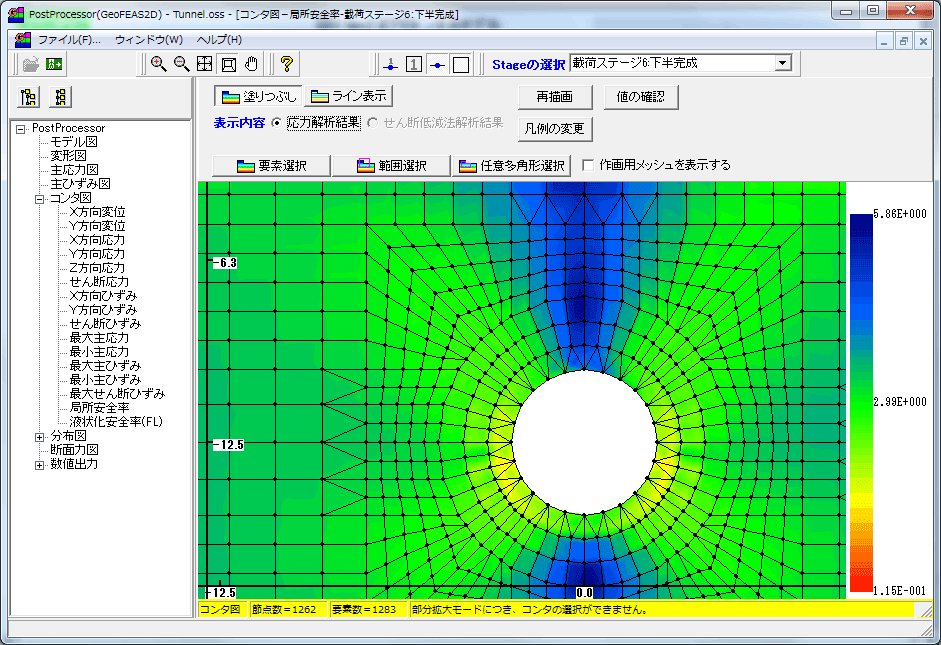941x645 pixels.
Task: Expand the 数値出力 tree node
Action: pyautogui.click(x=39, y=465)
